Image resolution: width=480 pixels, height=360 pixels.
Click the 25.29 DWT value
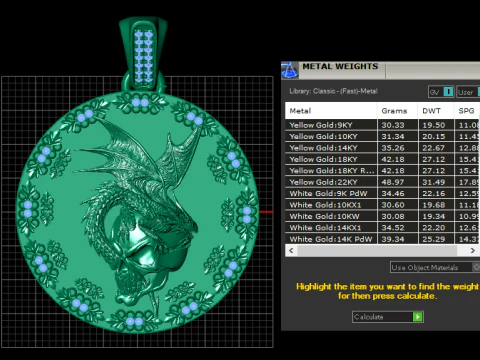pyautogui.click(x=434, y=239)
